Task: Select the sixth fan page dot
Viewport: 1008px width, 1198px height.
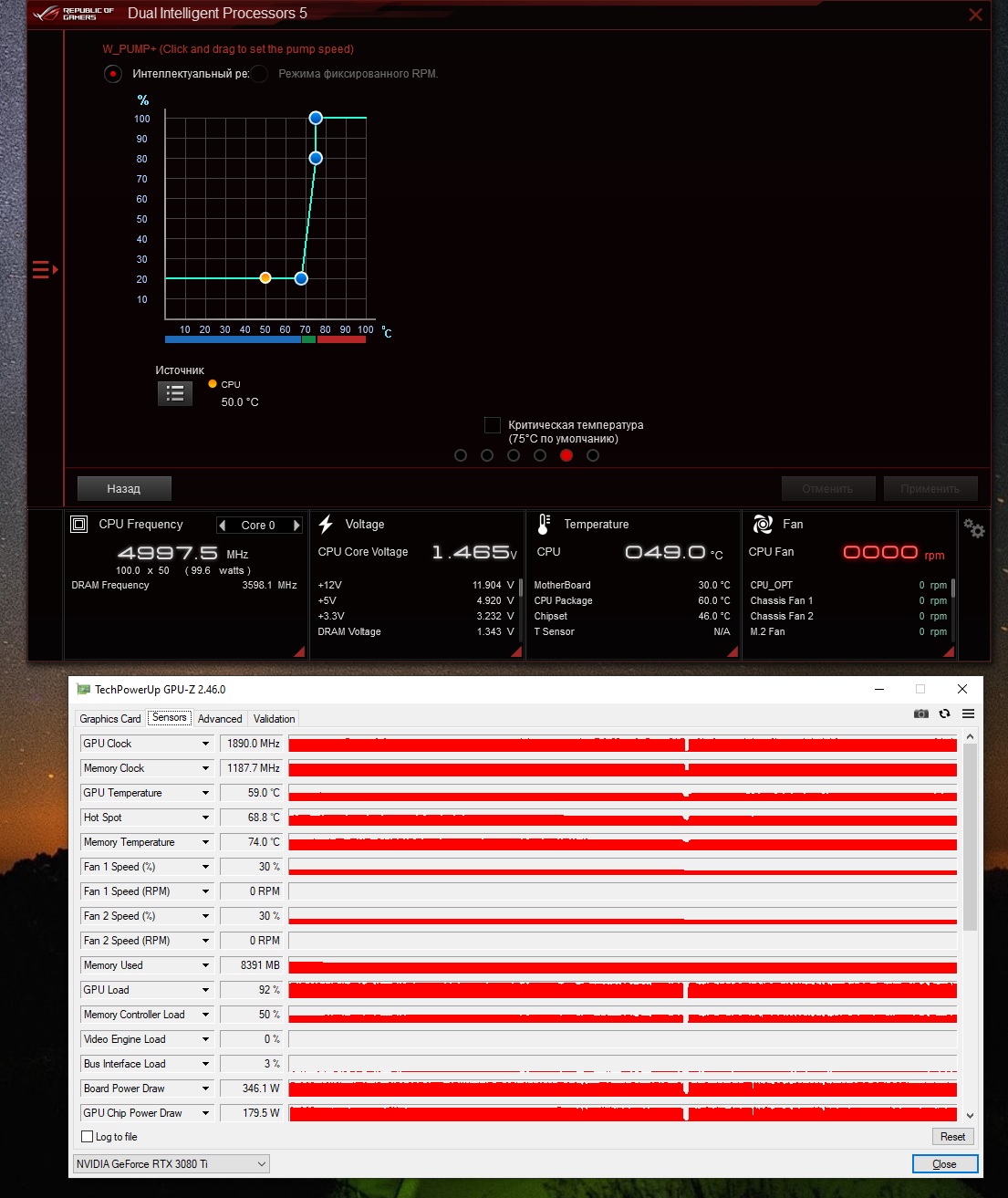Action: tap(593, 455)
